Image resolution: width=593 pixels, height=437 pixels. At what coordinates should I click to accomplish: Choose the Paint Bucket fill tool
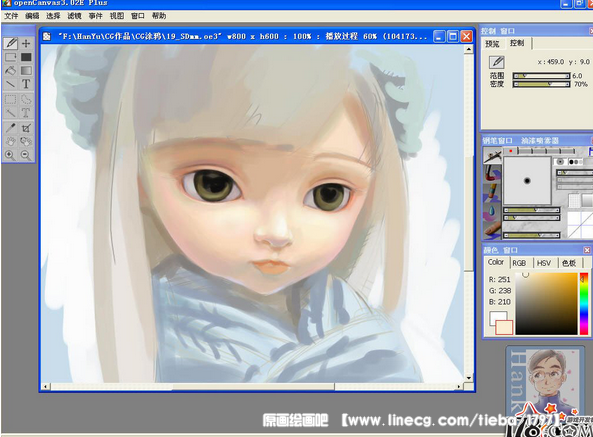coord(11,71)
